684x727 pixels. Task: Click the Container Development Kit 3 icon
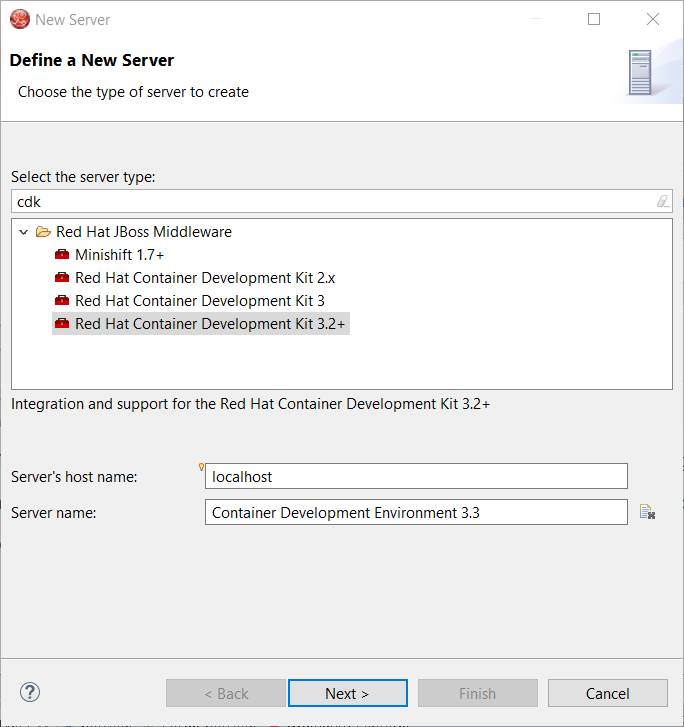pos(62,301)
